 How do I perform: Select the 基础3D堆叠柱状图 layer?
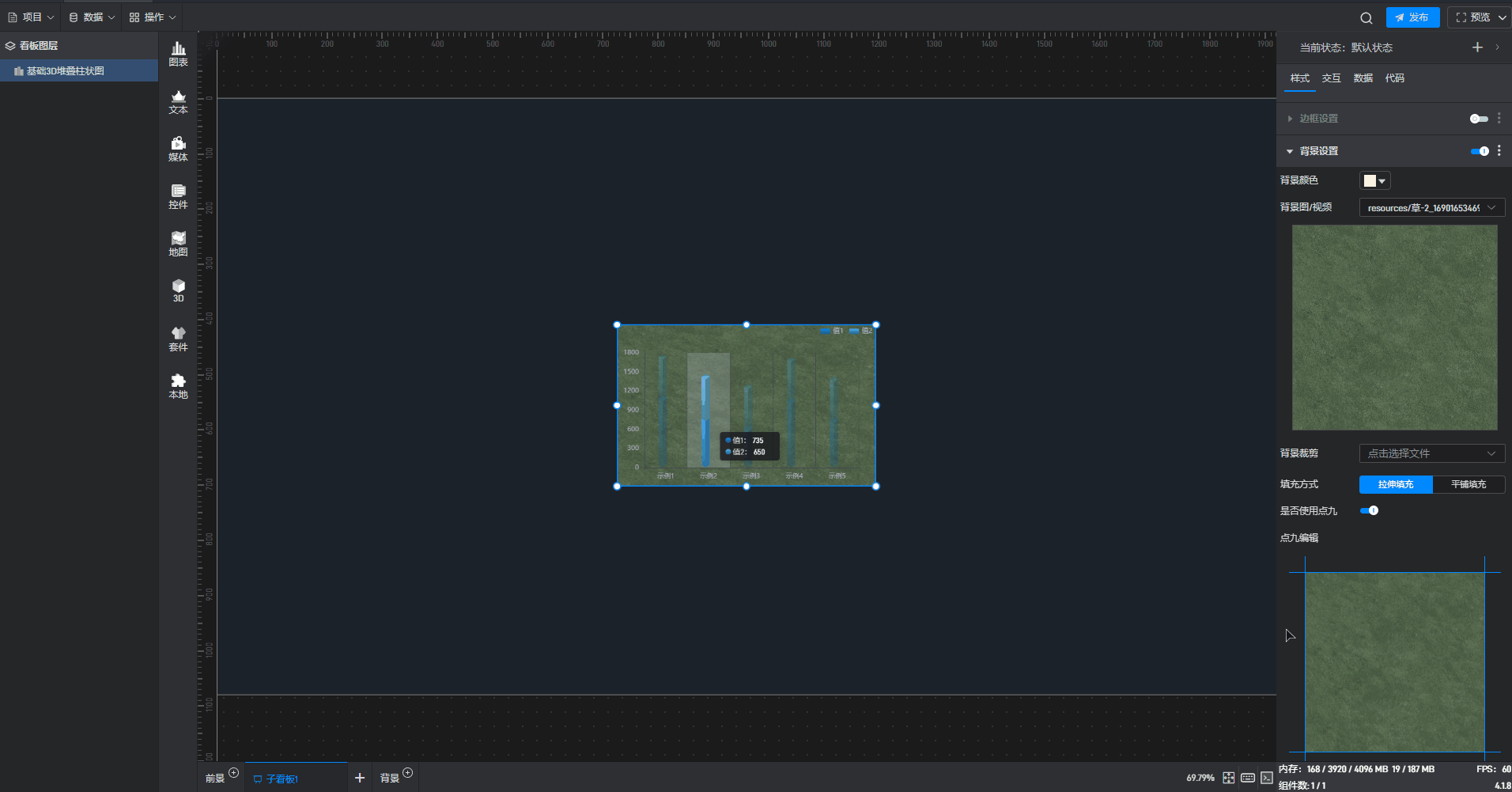[66, 71]
